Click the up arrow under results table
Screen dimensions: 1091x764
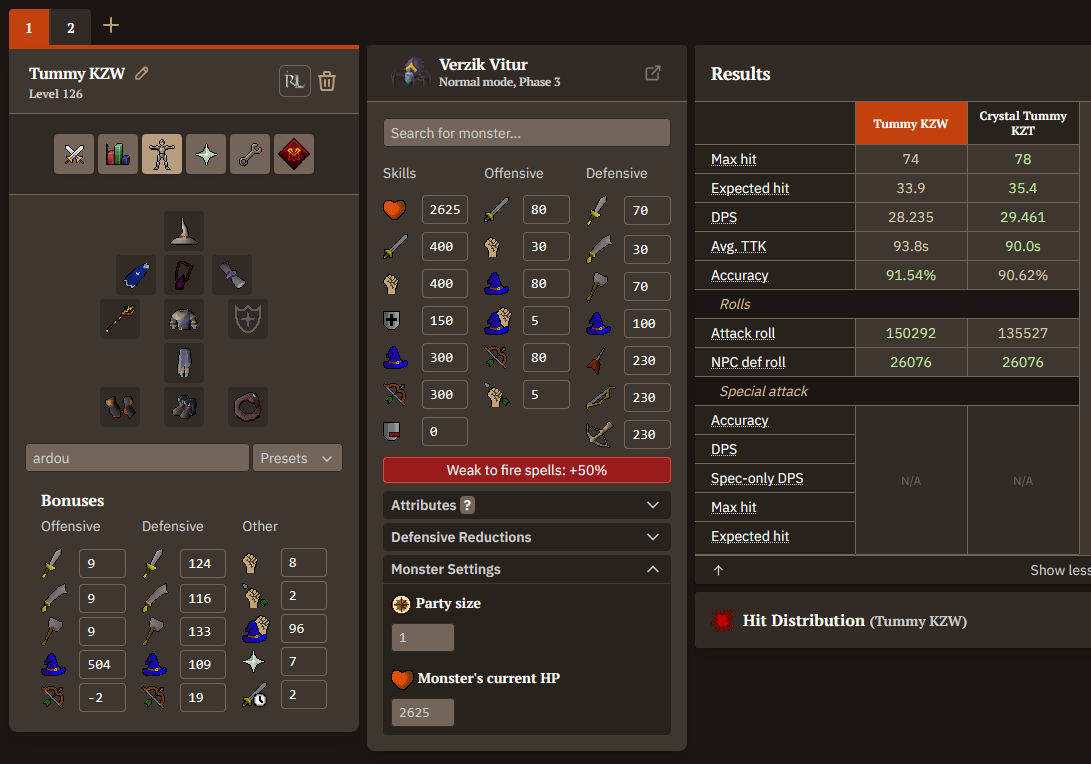pos(719,571)
